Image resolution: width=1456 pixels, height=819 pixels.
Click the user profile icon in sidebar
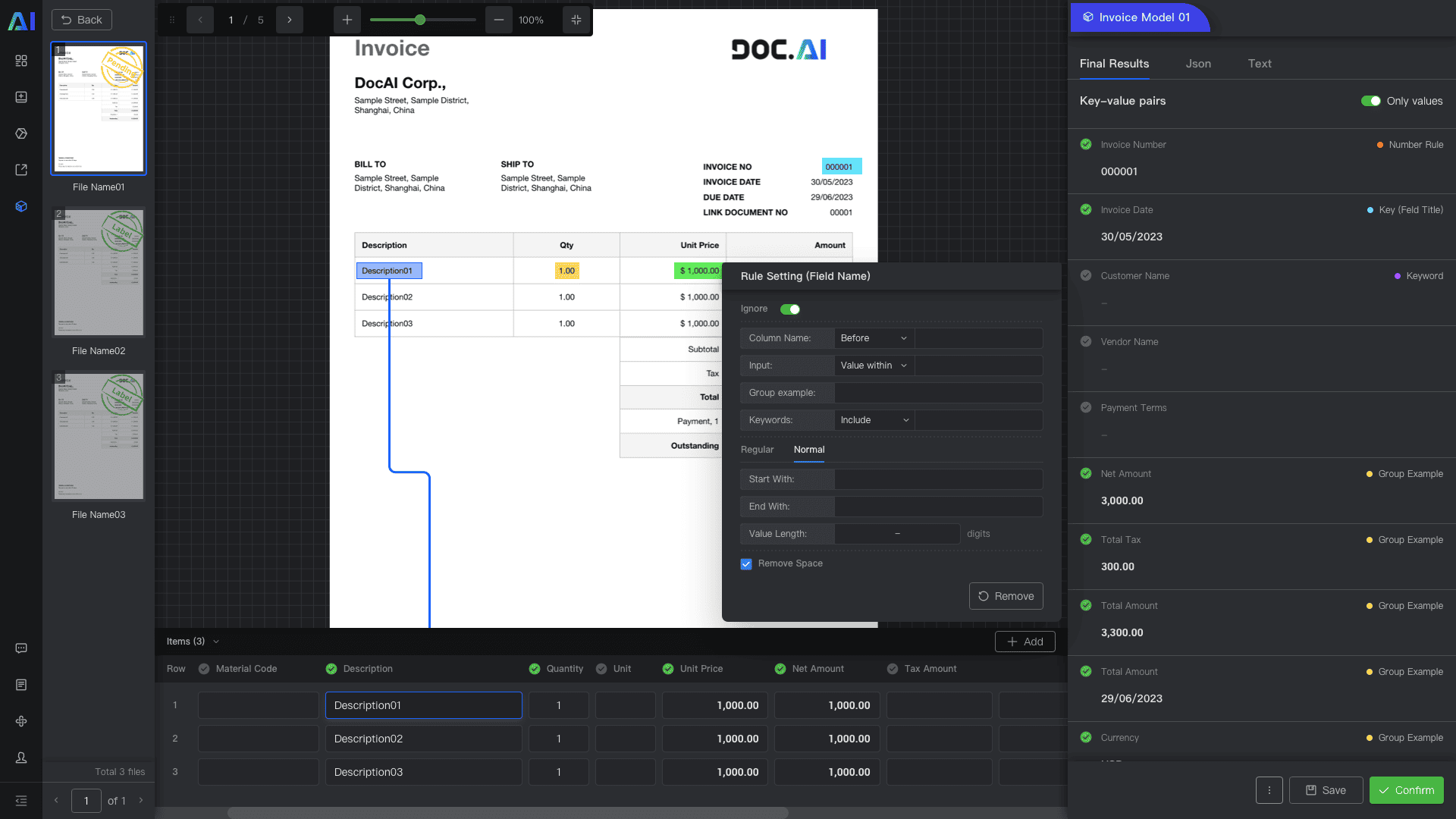21,758
